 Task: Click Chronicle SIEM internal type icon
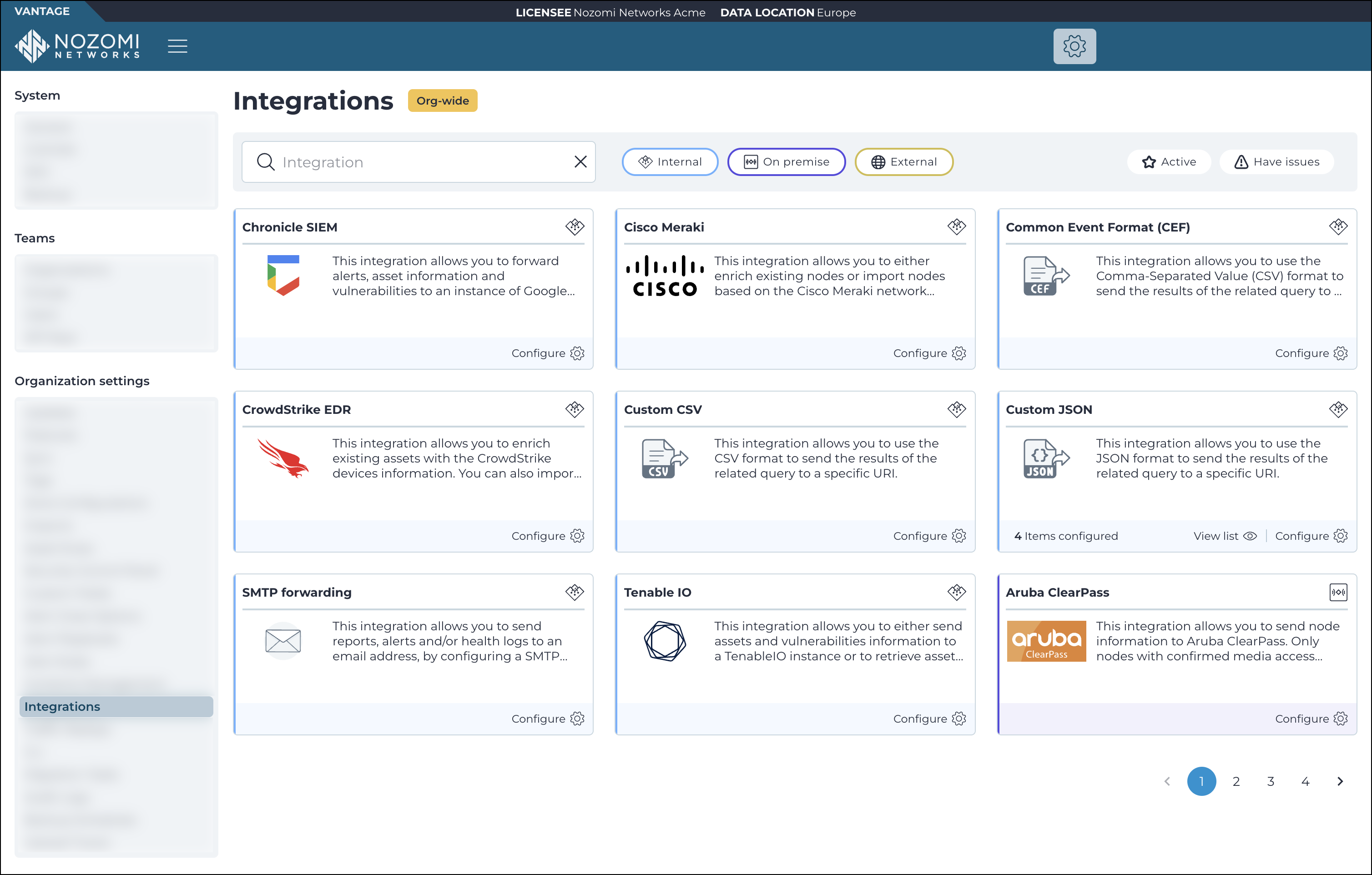pos(575,227)
